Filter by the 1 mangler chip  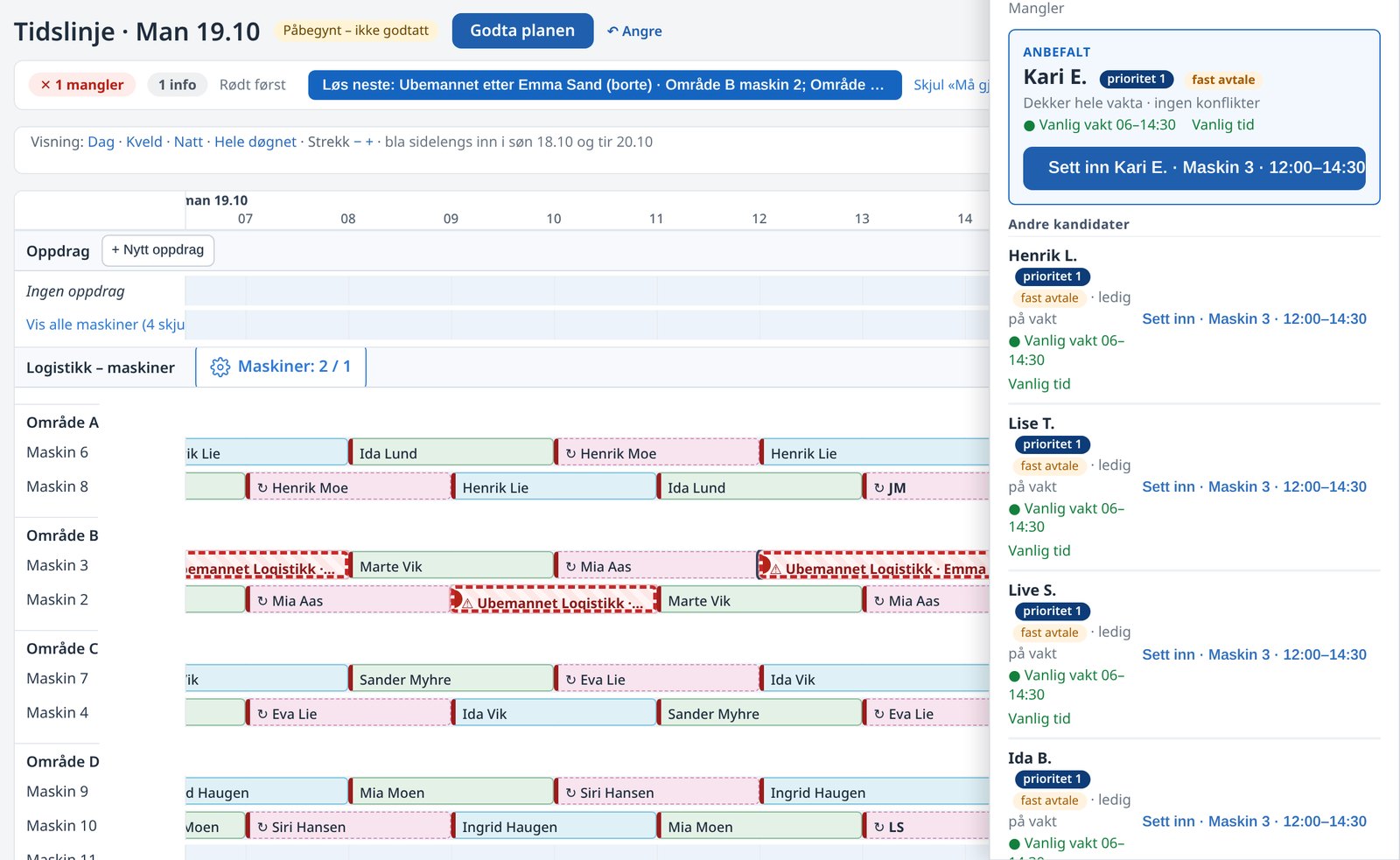click(x=82, y=85)
